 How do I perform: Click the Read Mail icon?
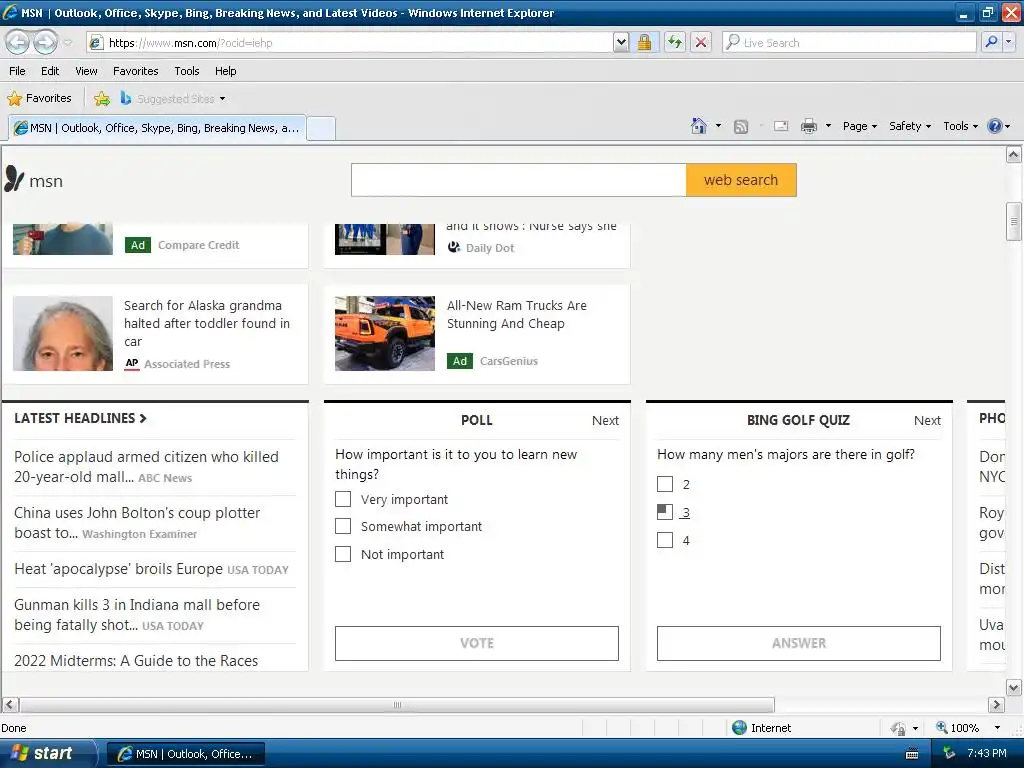[781, 126]
